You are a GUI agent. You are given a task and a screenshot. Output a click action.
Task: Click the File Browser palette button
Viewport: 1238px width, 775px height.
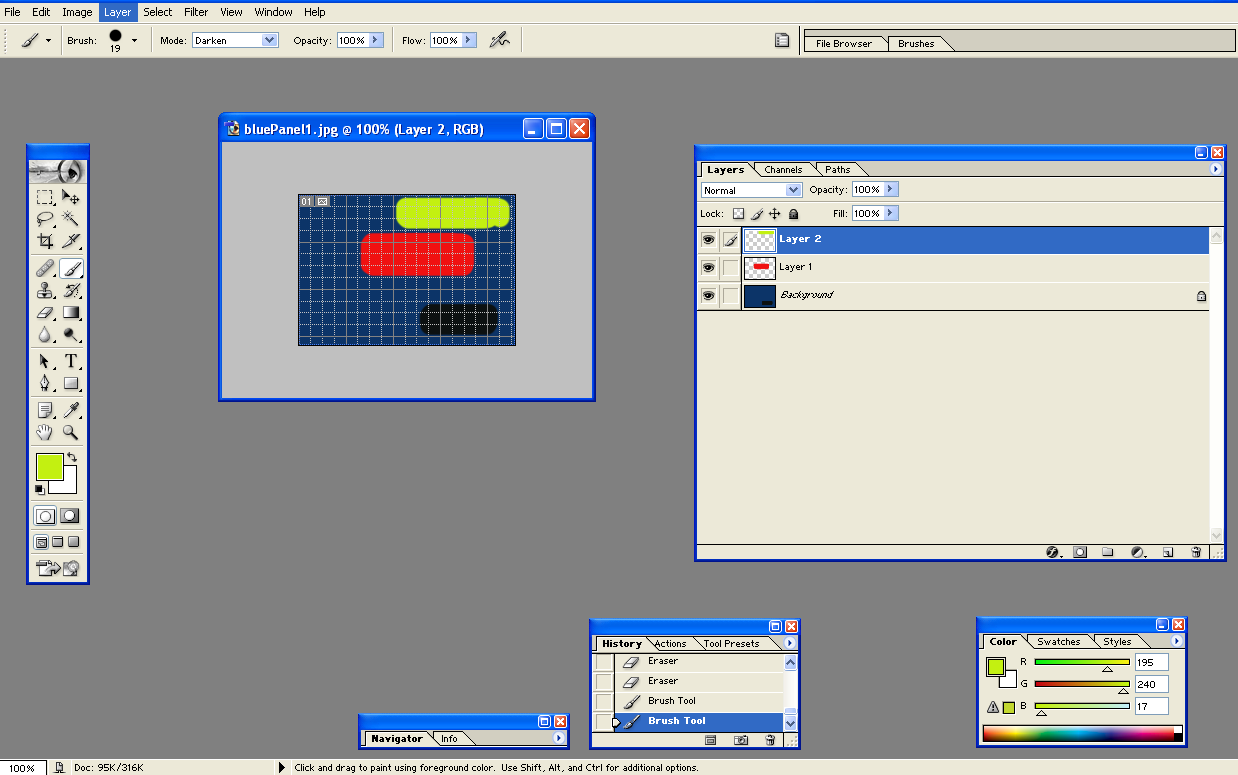pyautogui.click(x=845, y=43)
